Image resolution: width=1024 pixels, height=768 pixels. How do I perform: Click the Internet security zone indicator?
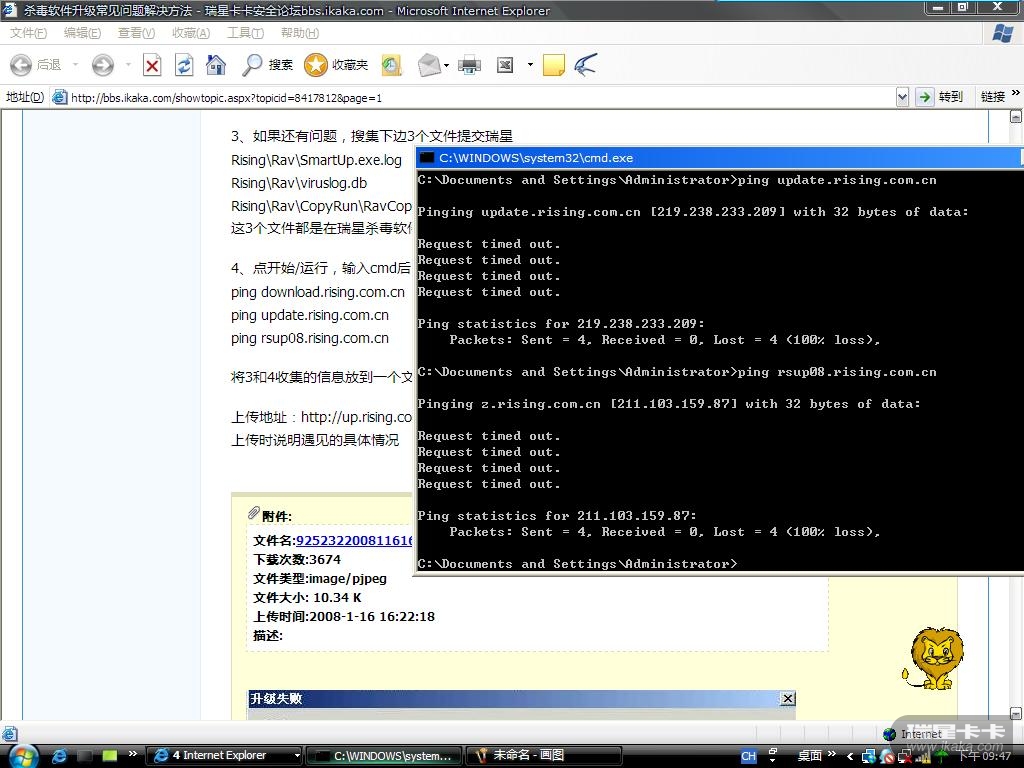coord(912,733)
